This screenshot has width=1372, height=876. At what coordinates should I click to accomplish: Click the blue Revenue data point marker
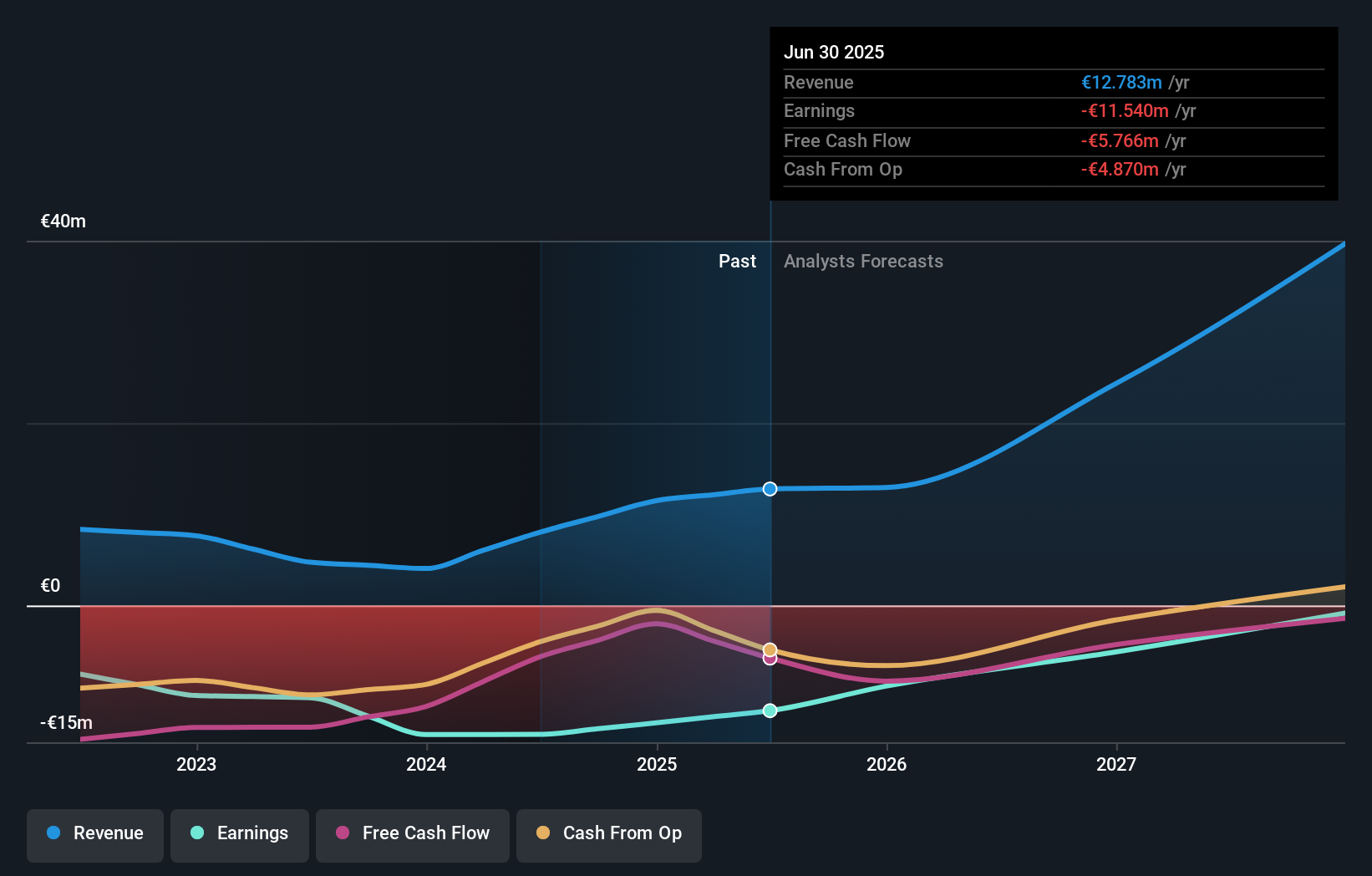(769, 489)
